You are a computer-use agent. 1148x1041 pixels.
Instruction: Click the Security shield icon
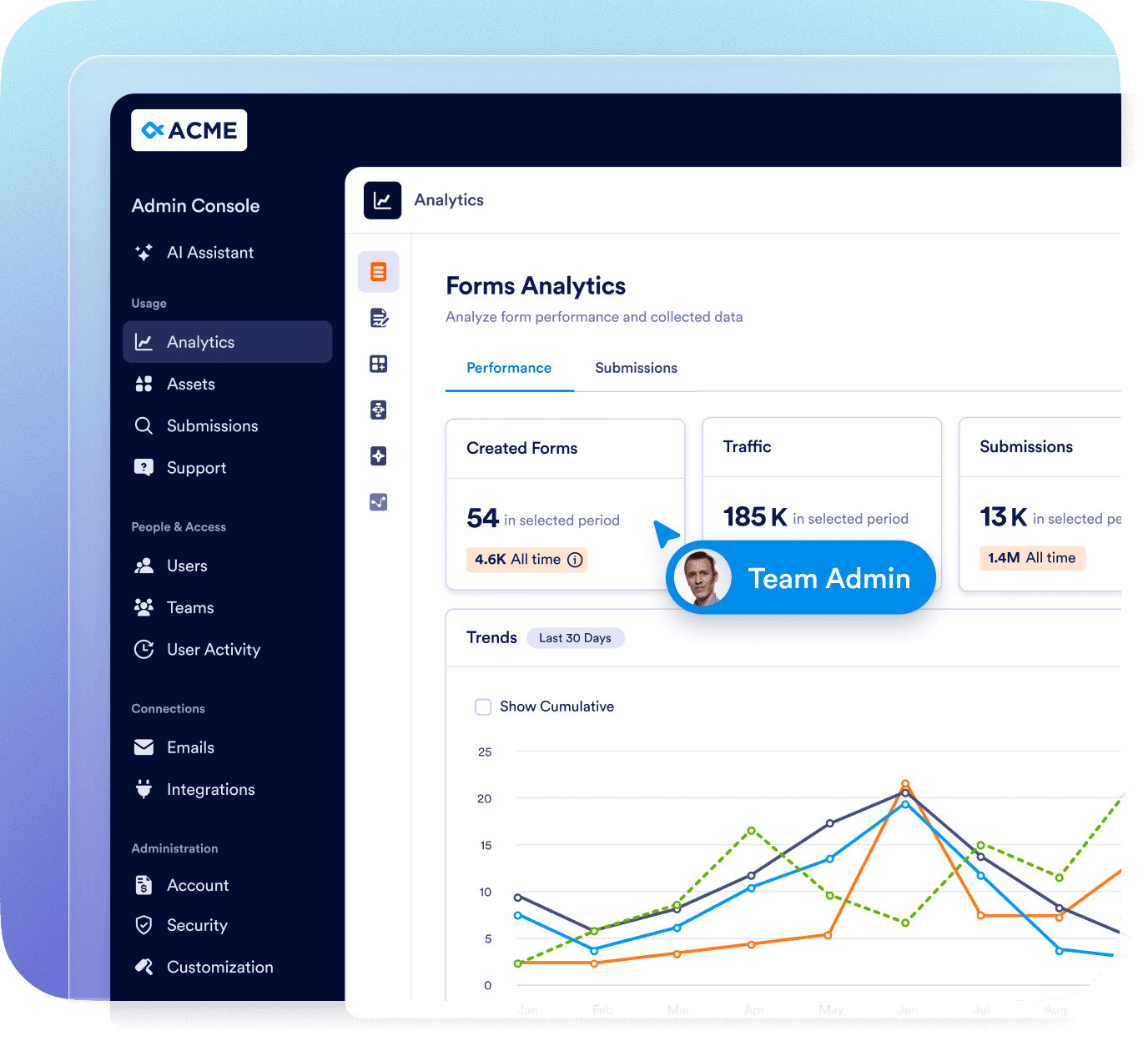143,925
